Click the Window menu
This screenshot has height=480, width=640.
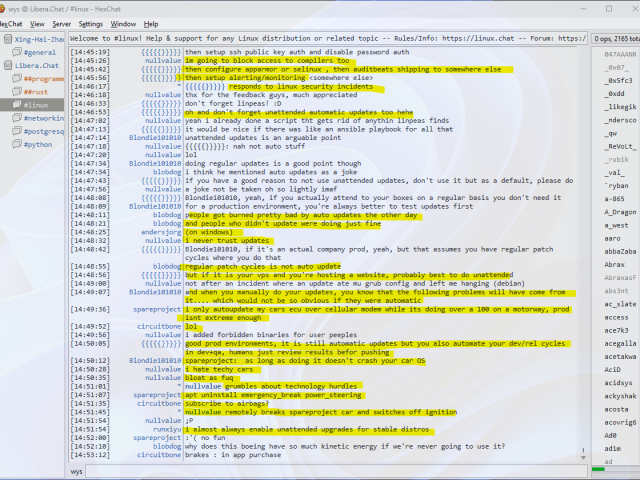click(123, 23)
